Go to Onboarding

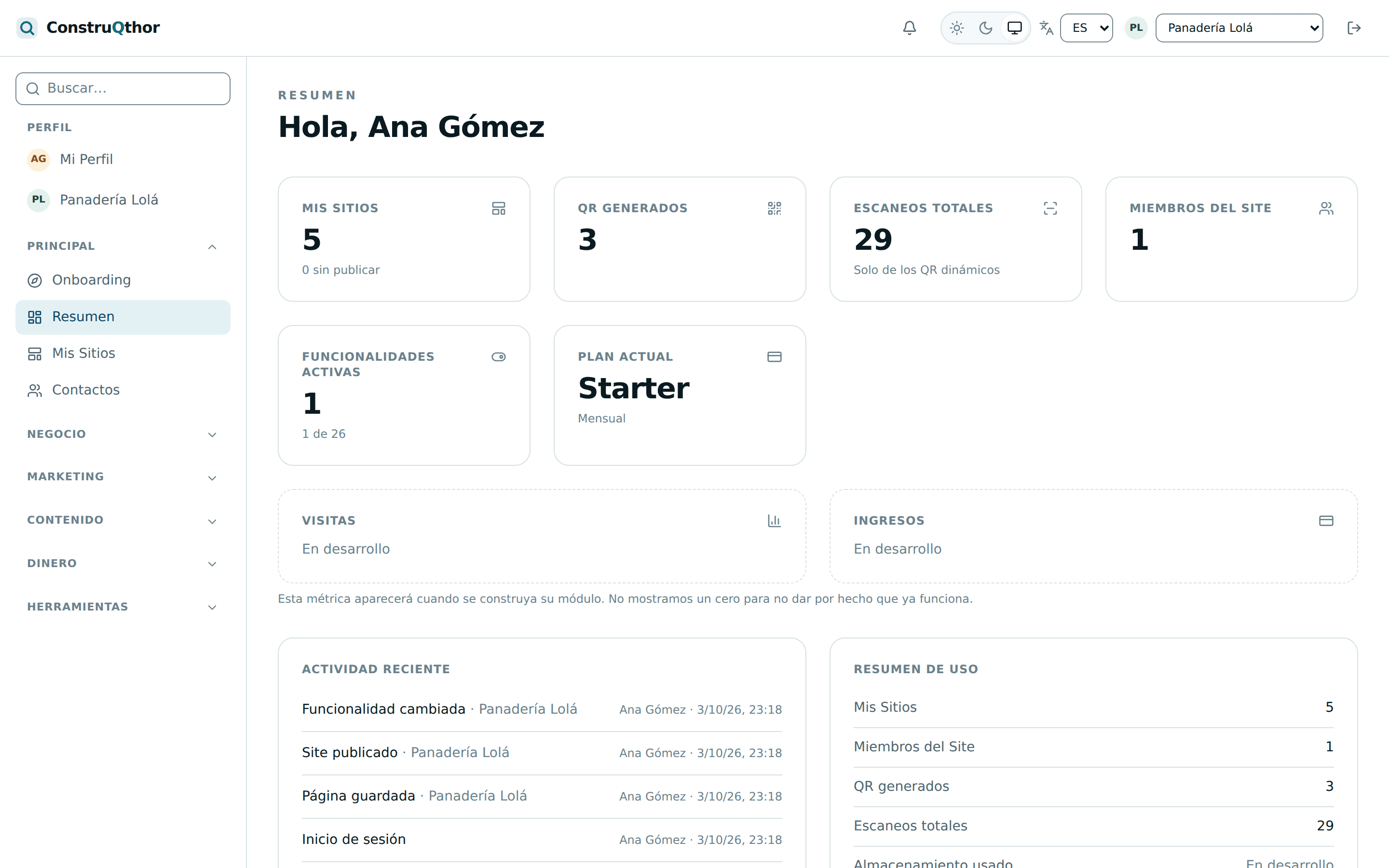tap(123, 280)
